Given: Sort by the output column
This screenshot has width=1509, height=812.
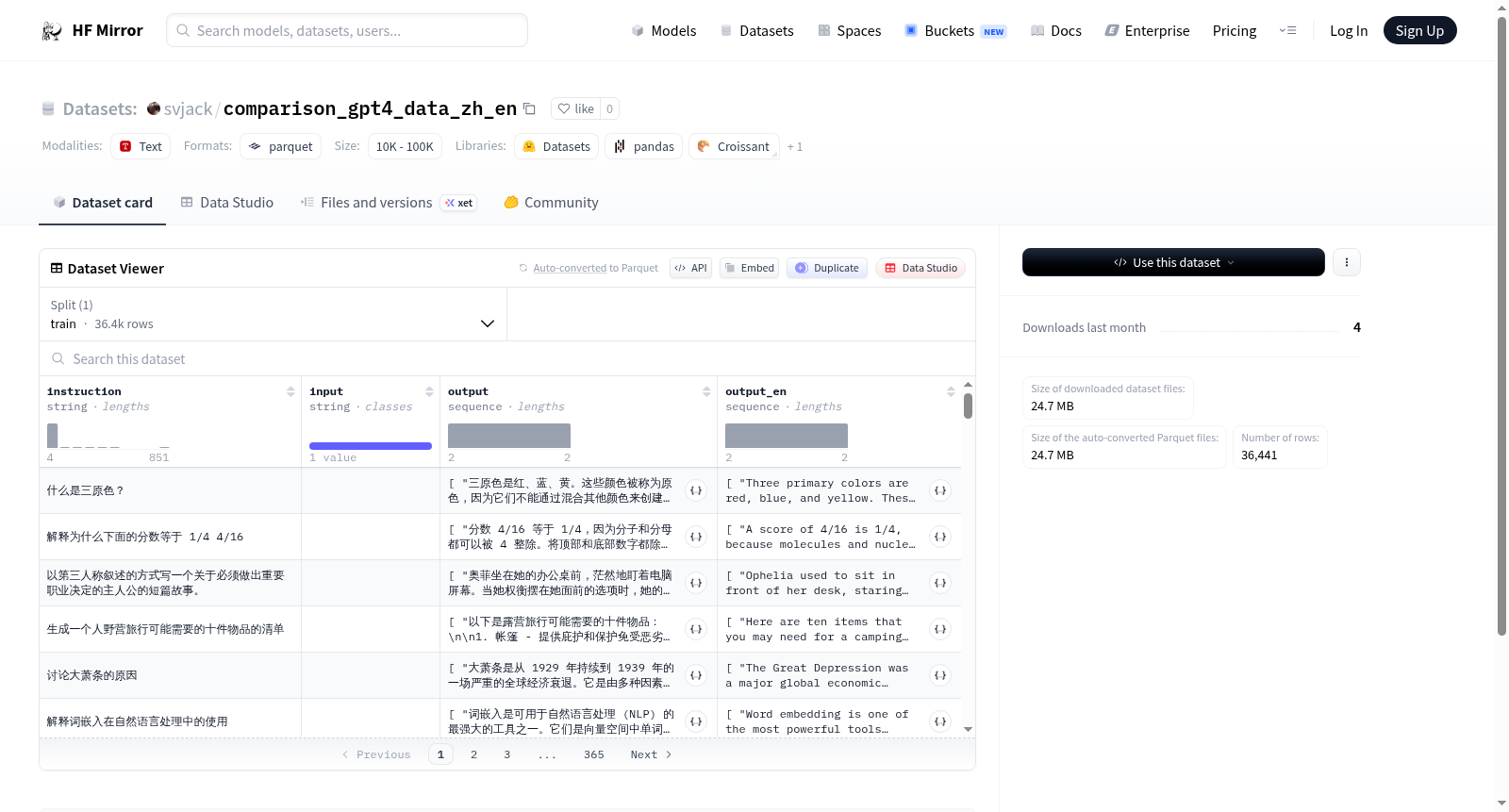Looking at the screenshot, I should coord(706,391).
